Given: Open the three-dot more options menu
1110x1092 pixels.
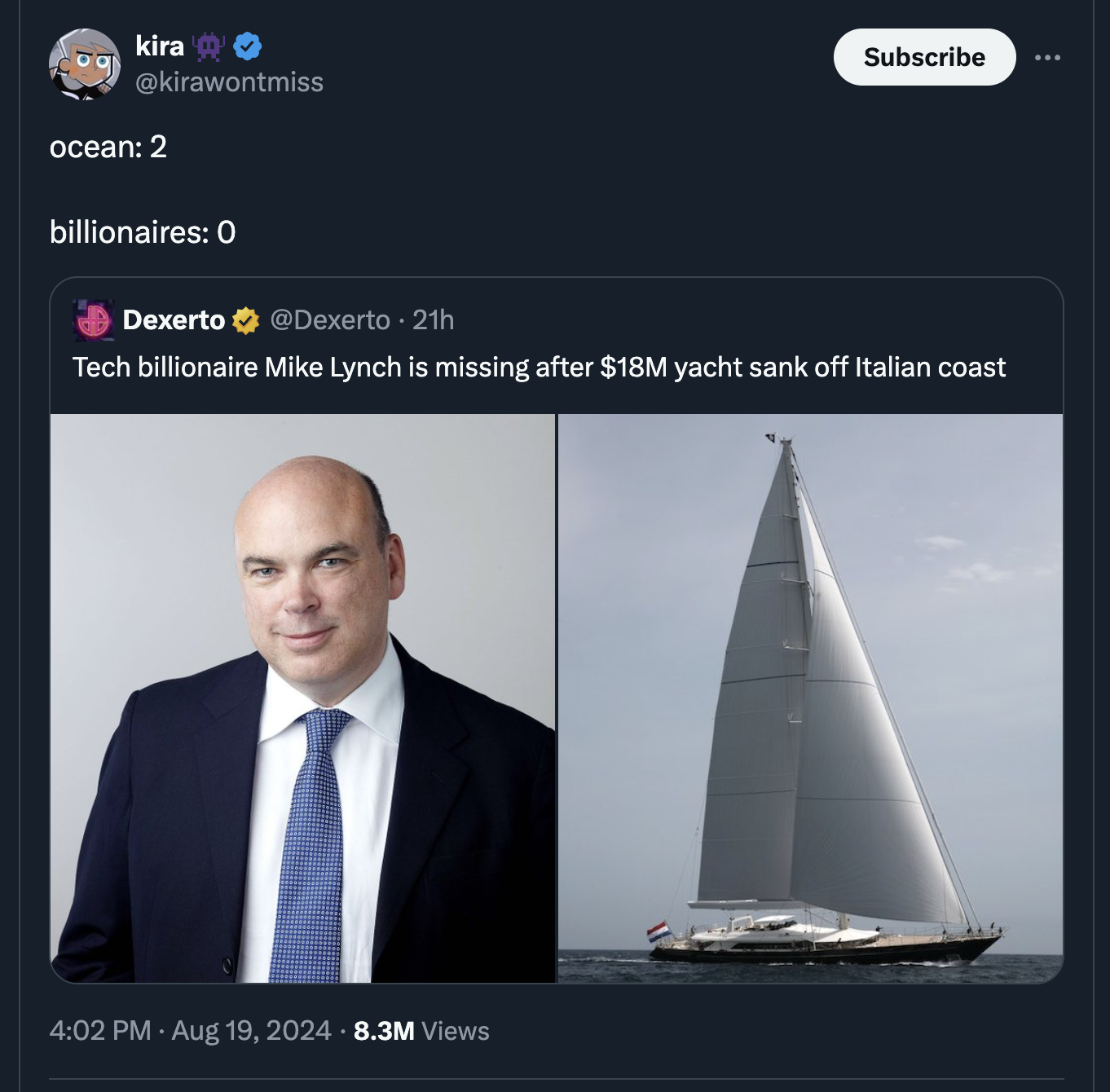Looking at the screenshot, I should tap(1047, 57).
